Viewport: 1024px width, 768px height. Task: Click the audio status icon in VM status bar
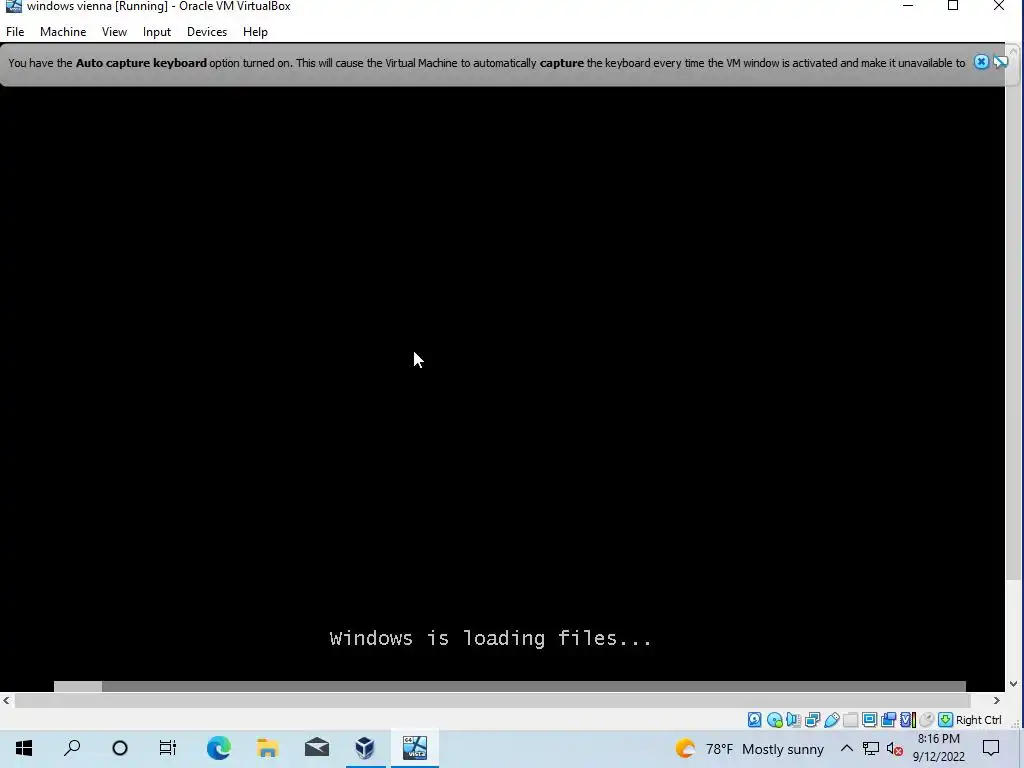(793, 720)
